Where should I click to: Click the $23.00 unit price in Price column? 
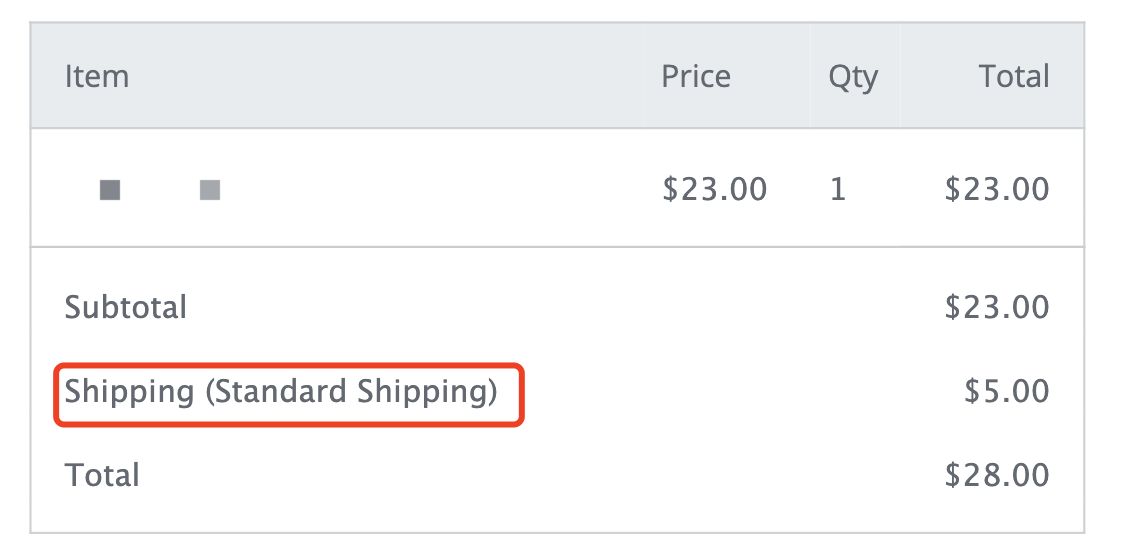[x=714, y=190]
